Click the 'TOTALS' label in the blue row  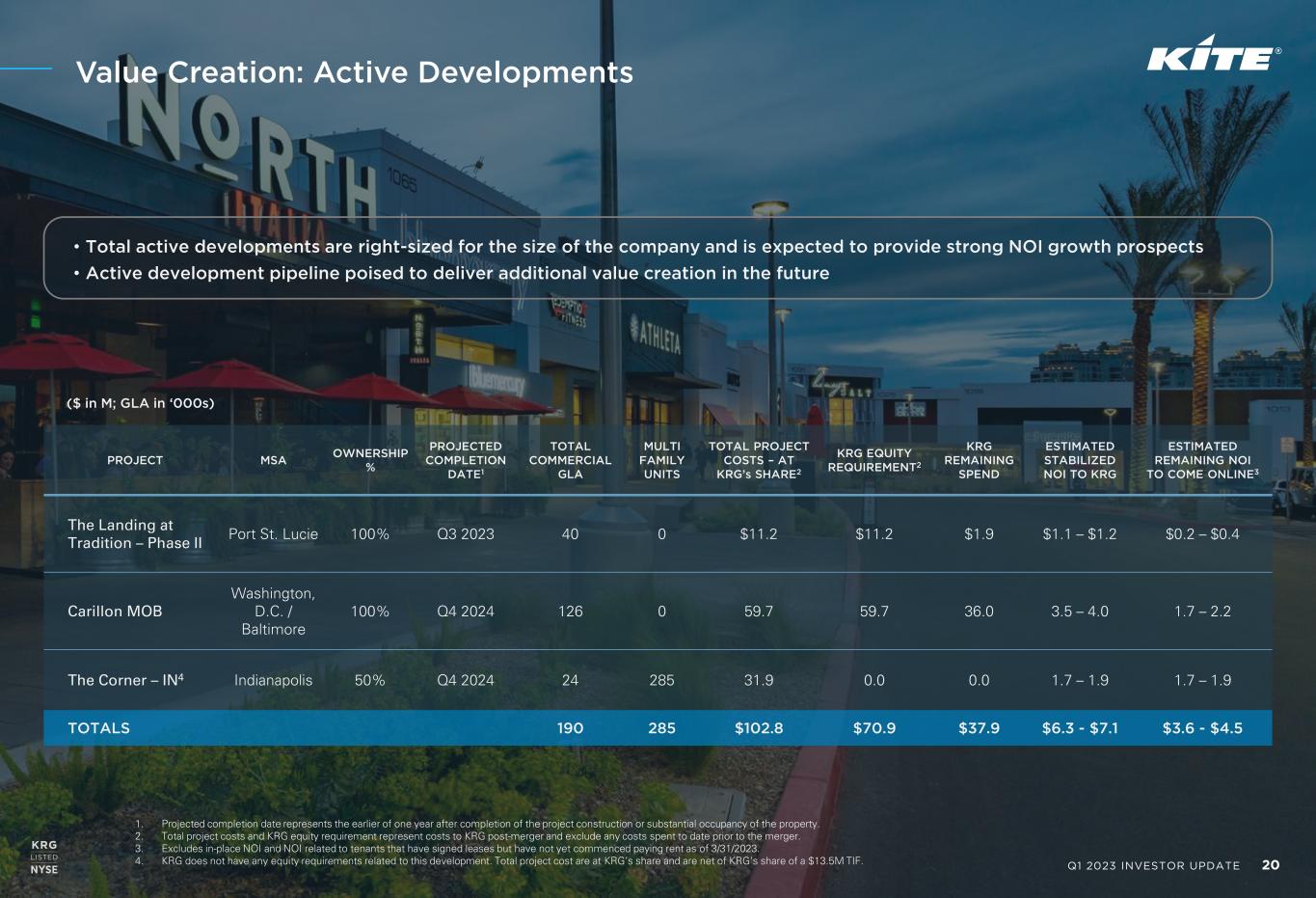tap(98, 728)
